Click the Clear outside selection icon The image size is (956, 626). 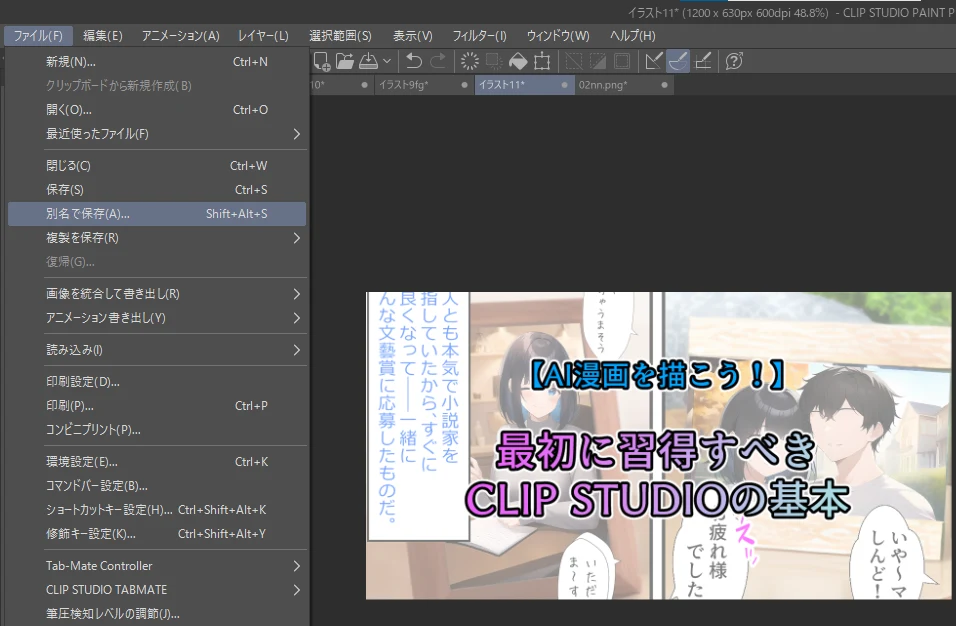[493, 62]
